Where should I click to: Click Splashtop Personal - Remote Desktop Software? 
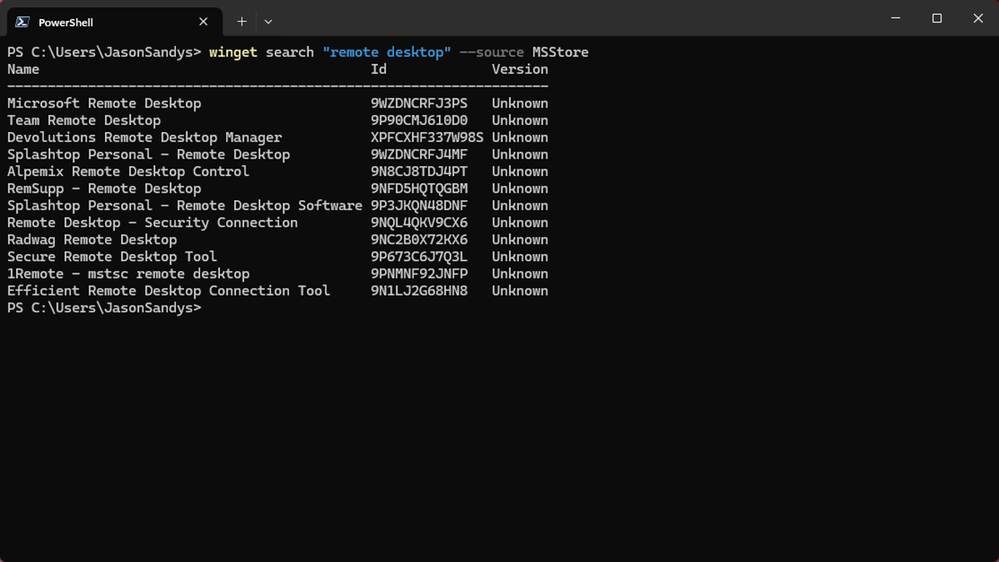(x=185, y=206)
